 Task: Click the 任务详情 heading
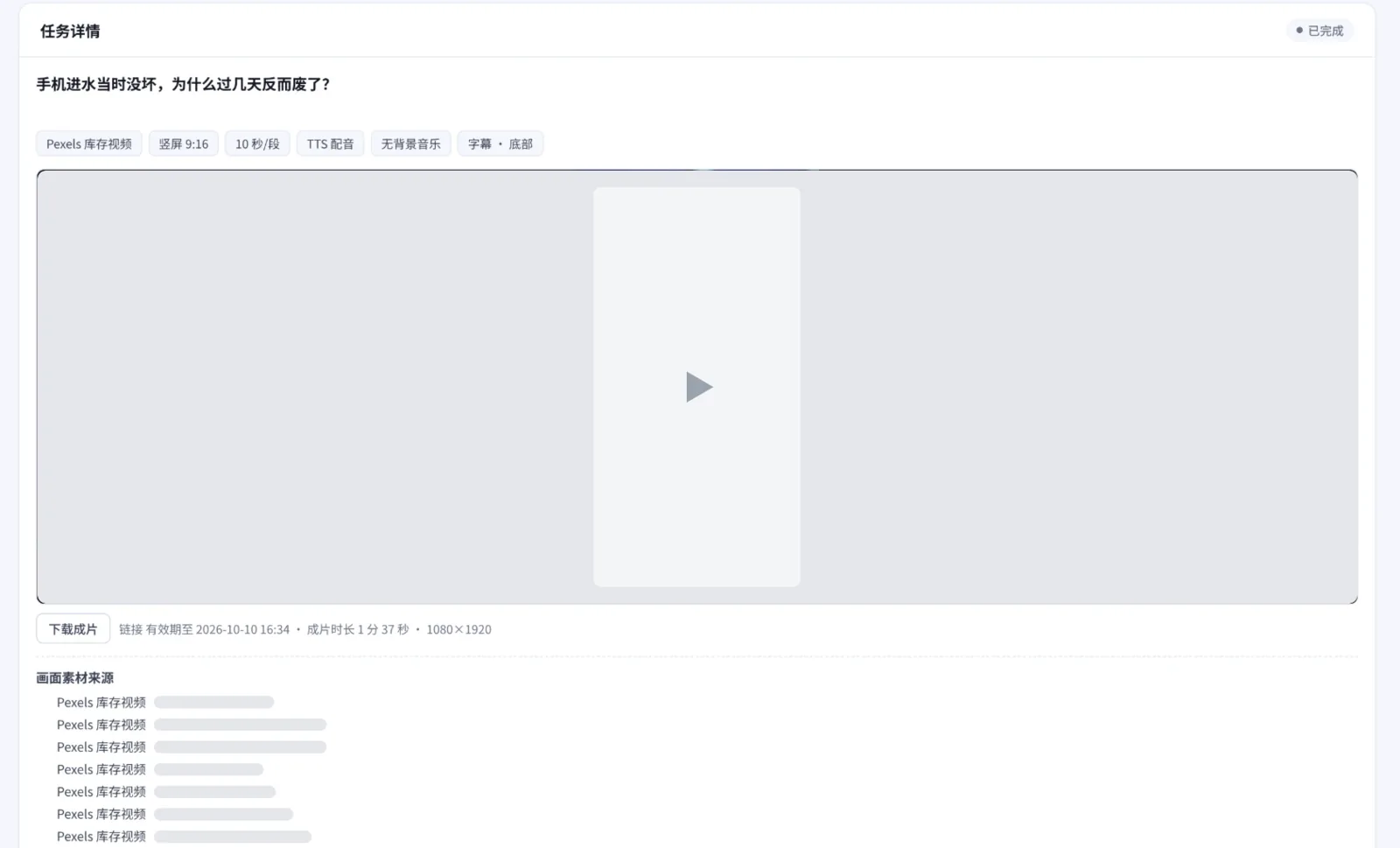pyautogui.click(x=70, y=32)
